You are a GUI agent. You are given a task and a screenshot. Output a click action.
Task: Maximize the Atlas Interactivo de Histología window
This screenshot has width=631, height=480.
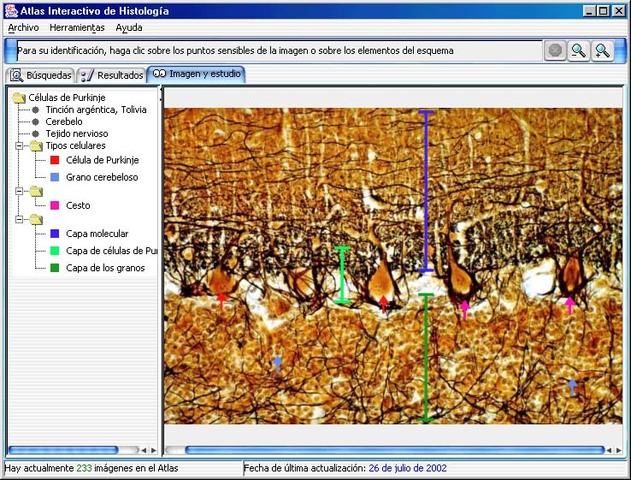tap(603, 11)
